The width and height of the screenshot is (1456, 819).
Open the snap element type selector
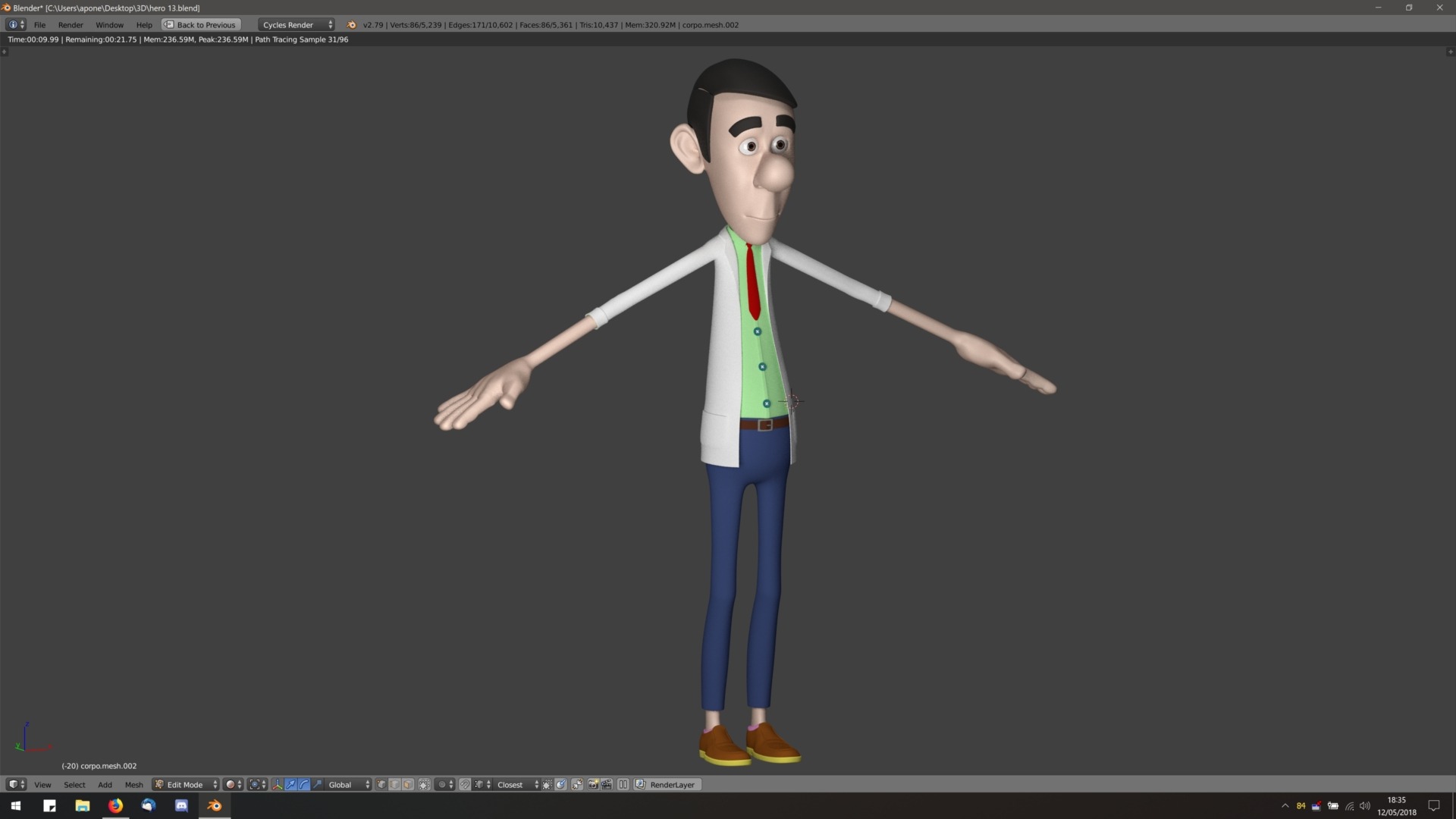(x=482, y=785)
